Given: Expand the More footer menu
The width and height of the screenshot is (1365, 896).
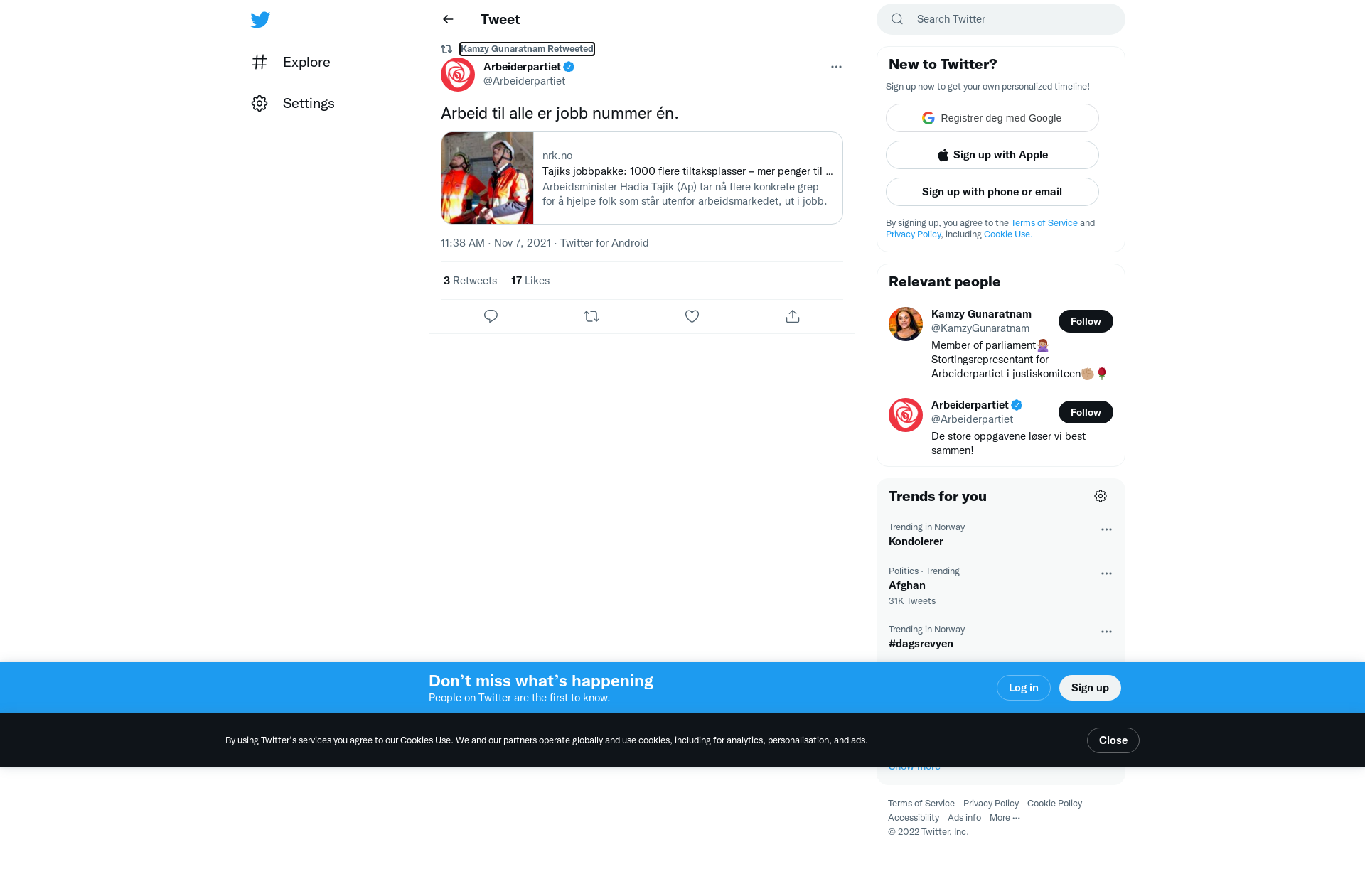Looking at the screenshot, I should pos(1005,818).
